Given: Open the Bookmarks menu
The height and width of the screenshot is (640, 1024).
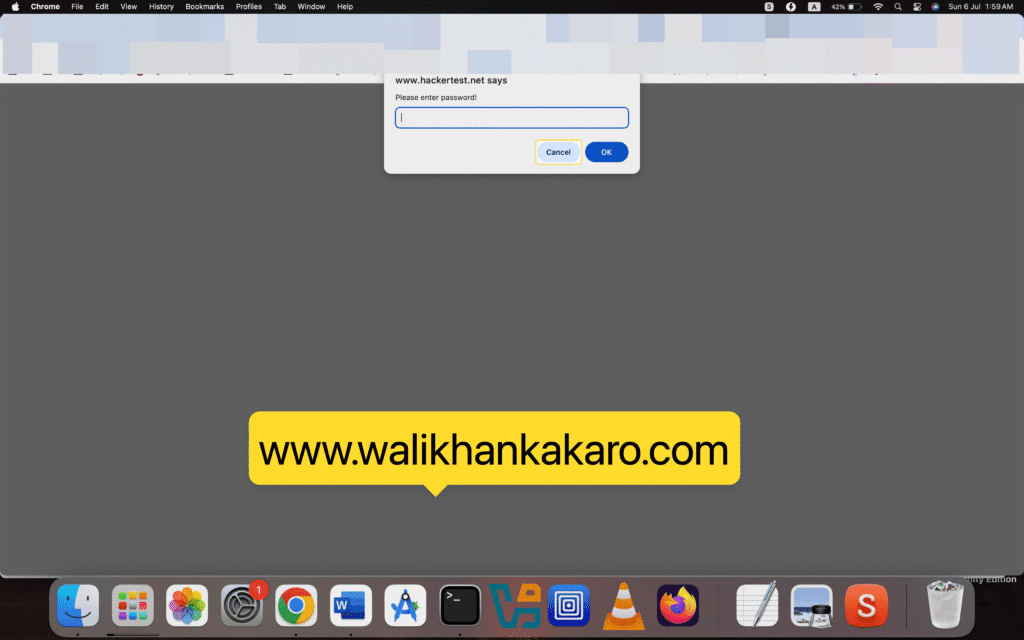Looking at the screenshot, I should point(204,7).
